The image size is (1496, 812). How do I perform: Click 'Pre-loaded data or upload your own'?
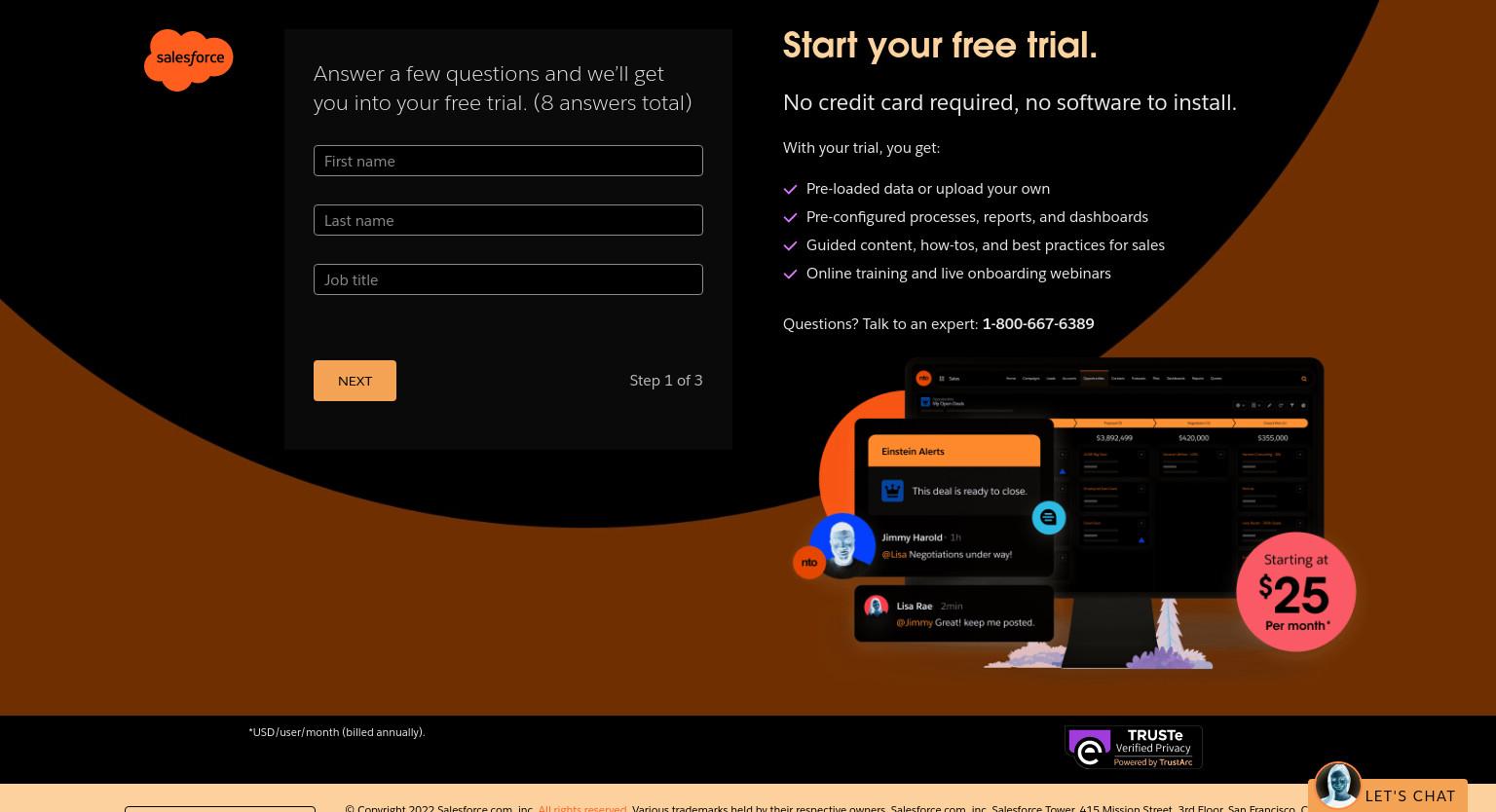point(928,189)
